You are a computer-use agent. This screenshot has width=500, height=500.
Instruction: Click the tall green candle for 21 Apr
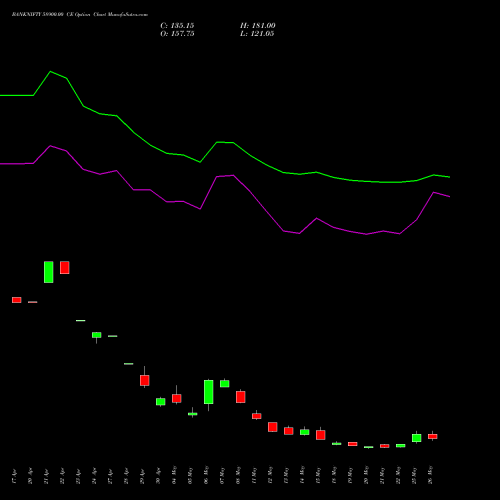(49, 272)
